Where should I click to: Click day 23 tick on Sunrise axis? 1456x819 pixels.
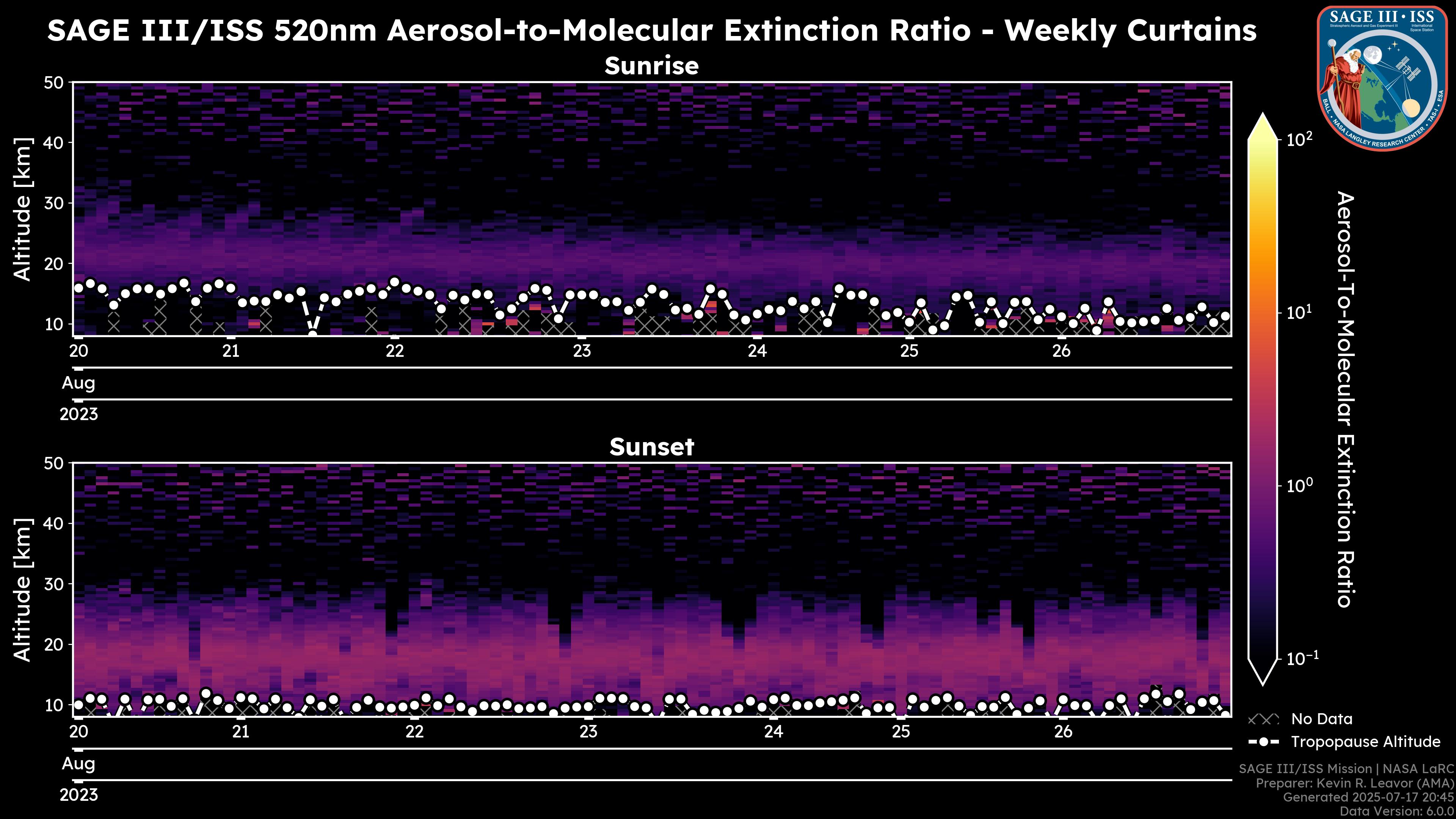click(x=582, y=351)
